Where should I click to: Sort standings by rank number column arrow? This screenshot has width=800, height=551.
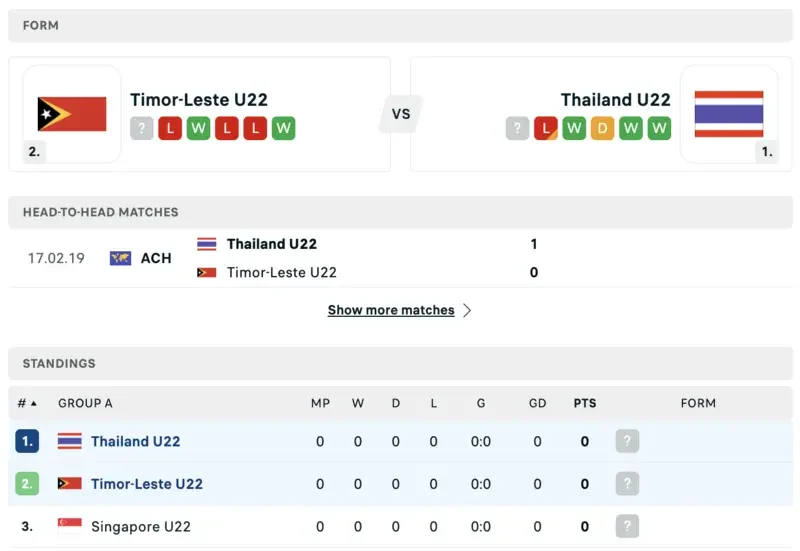point(34,403)
